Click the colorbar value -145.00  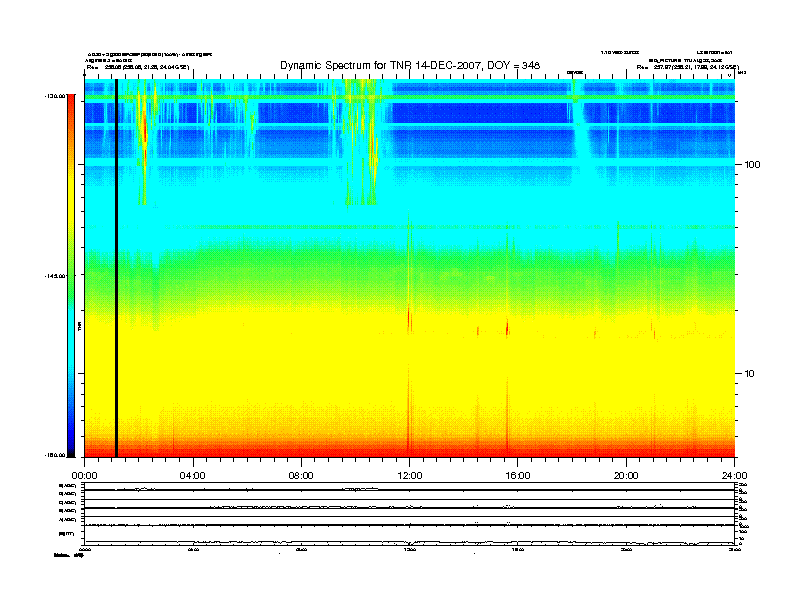coord(55,276)
